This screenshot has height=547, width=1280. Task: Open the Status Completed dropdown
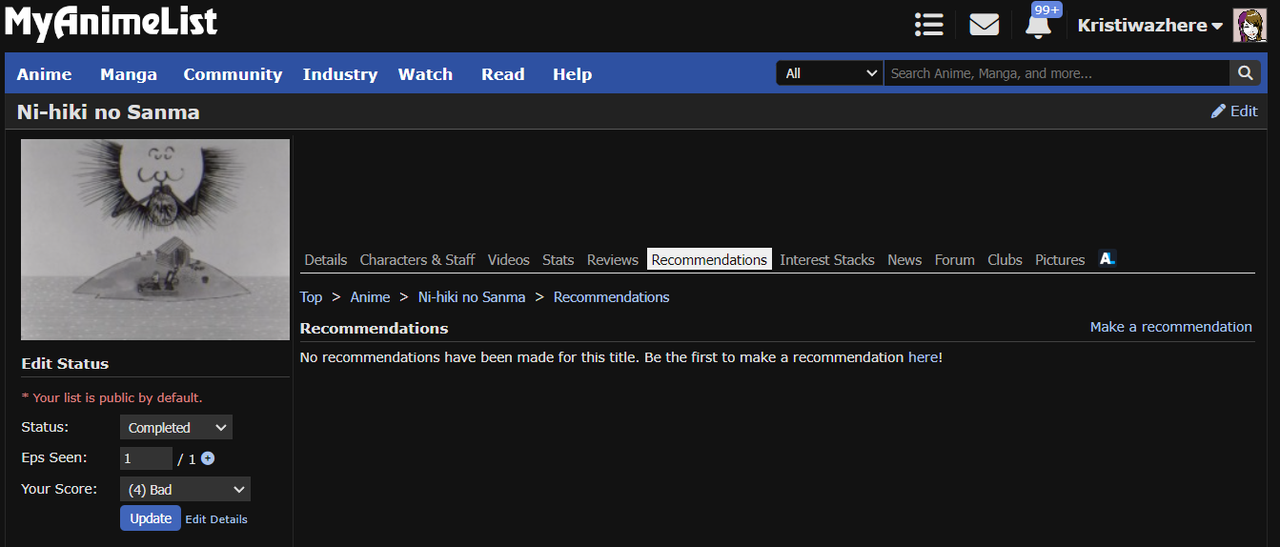click(x=176, y=427)
